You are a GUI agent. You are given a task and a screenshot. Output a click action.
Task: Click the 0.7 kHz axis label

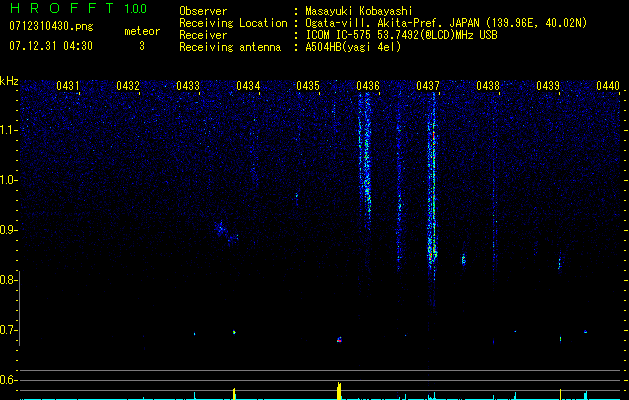9,330
